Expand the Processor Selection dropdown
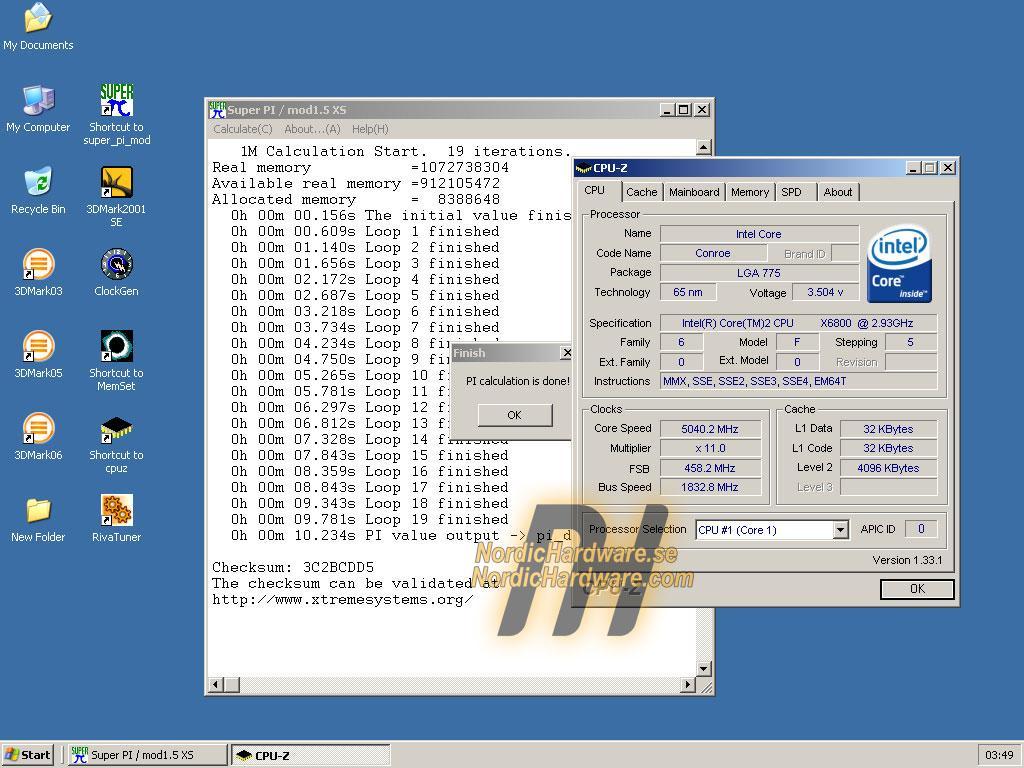Image resolution: width=1024 pixels, height=768 pixels. [x=840, y=530]
